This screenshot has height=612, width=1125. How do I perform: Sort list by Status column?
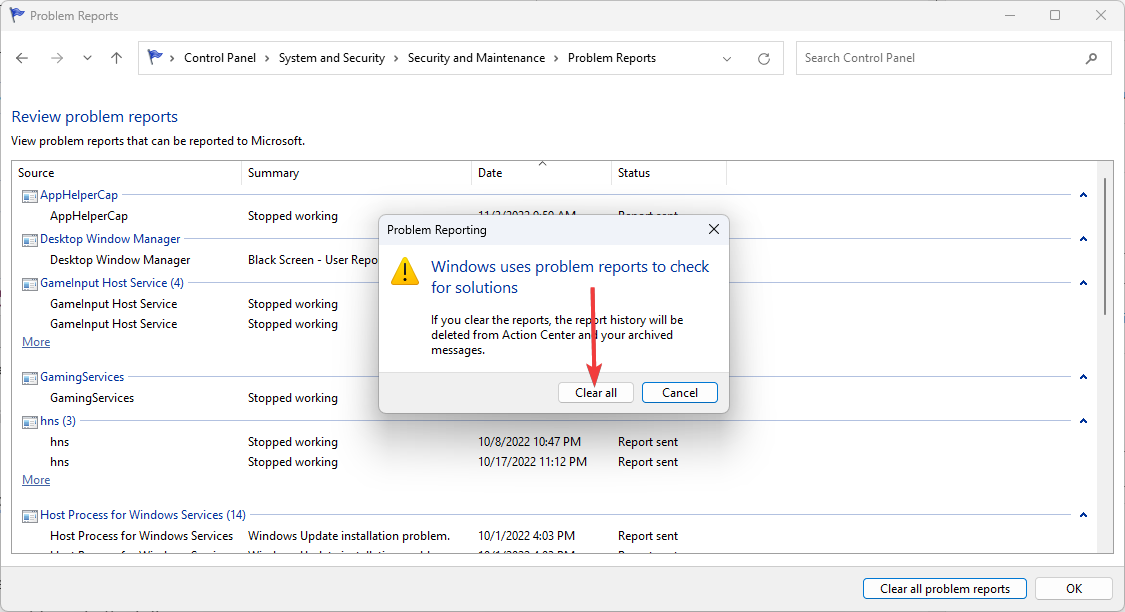click(x=669, y=173)
